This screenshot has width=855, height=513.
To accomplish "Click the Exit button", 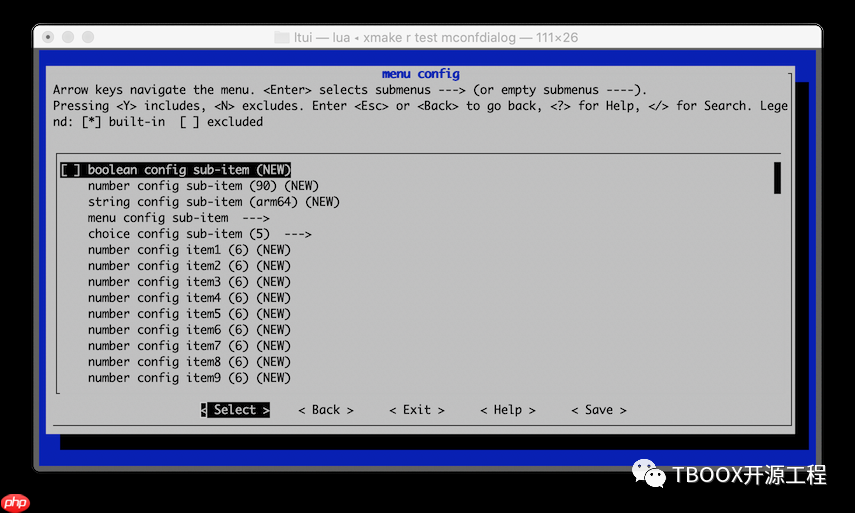I will [417, 410].
